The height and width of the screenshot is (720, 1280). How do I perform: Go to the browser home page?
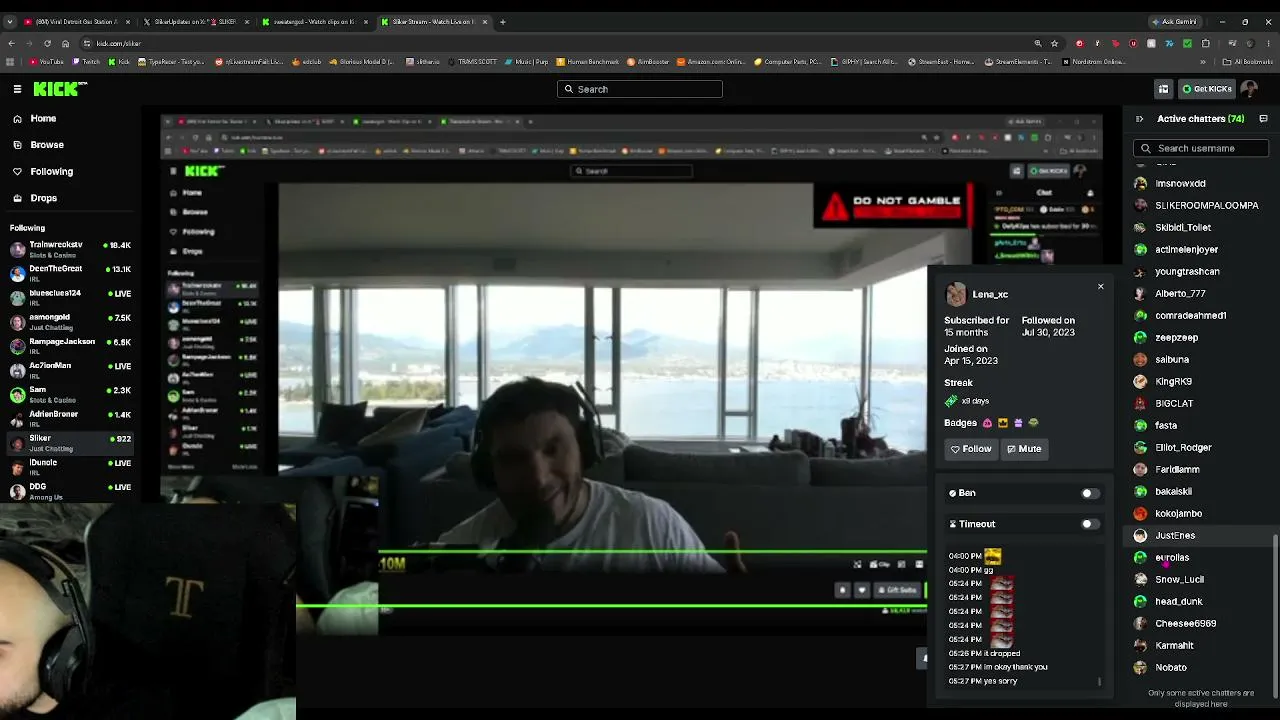click(x=66, y=43)
